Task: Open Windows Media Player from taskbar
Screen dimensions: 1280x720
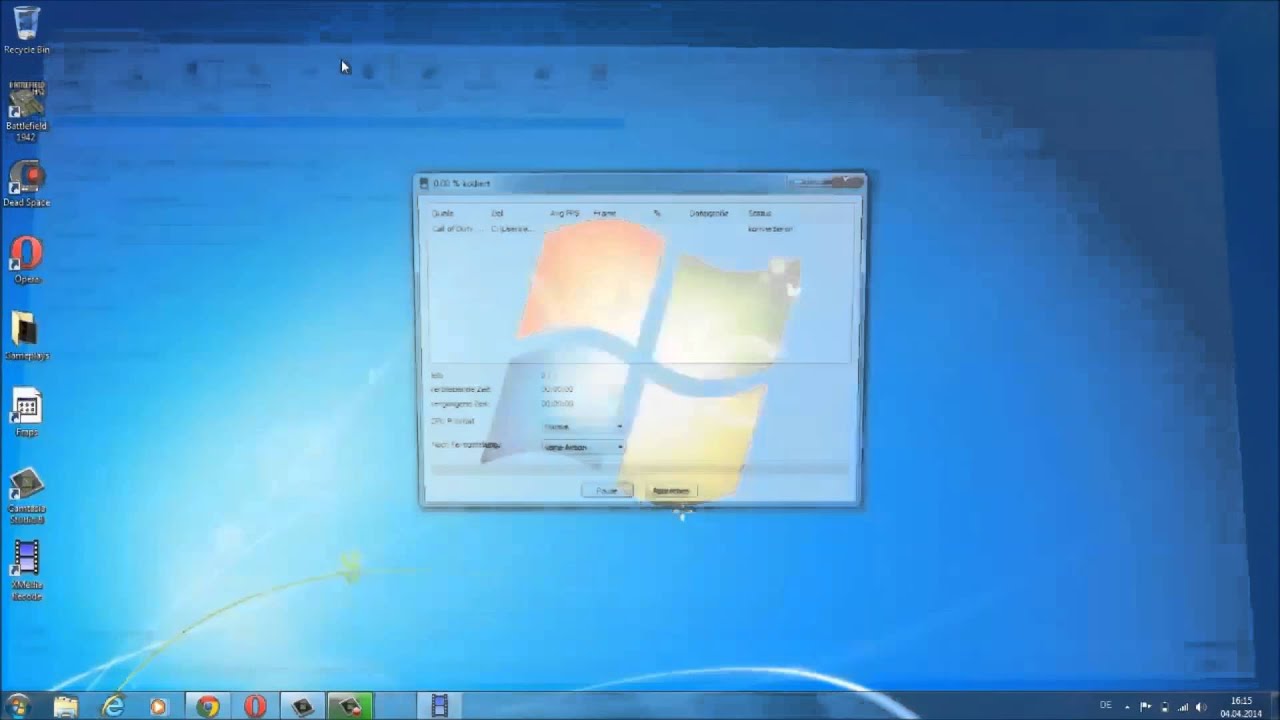Action: point(159,706)
